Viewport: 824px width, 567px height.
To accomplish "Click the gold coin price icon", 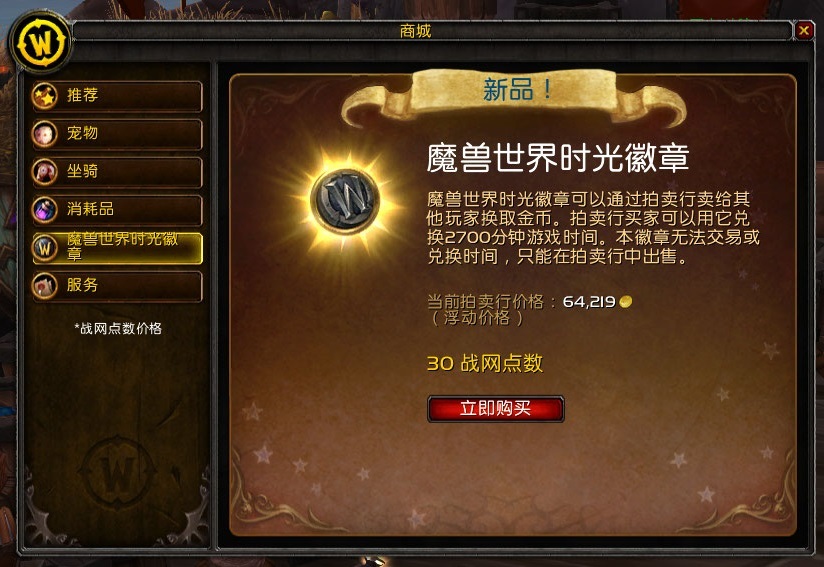I will click(x=625, y=302).
